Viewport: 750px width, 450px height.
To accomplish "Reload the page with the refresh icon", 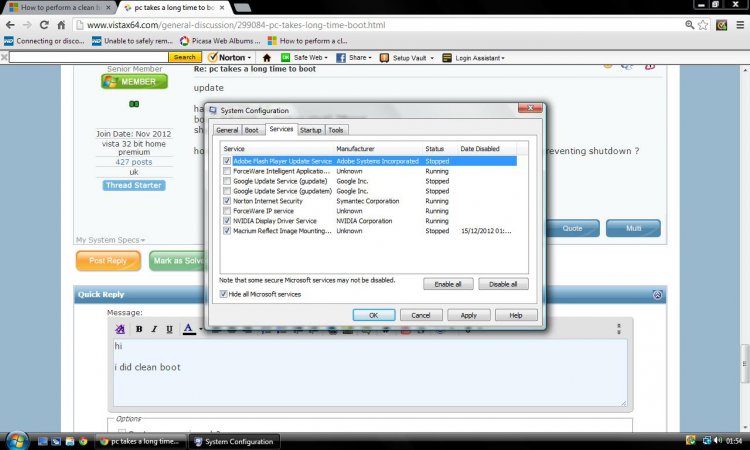I will coord(44,25).
